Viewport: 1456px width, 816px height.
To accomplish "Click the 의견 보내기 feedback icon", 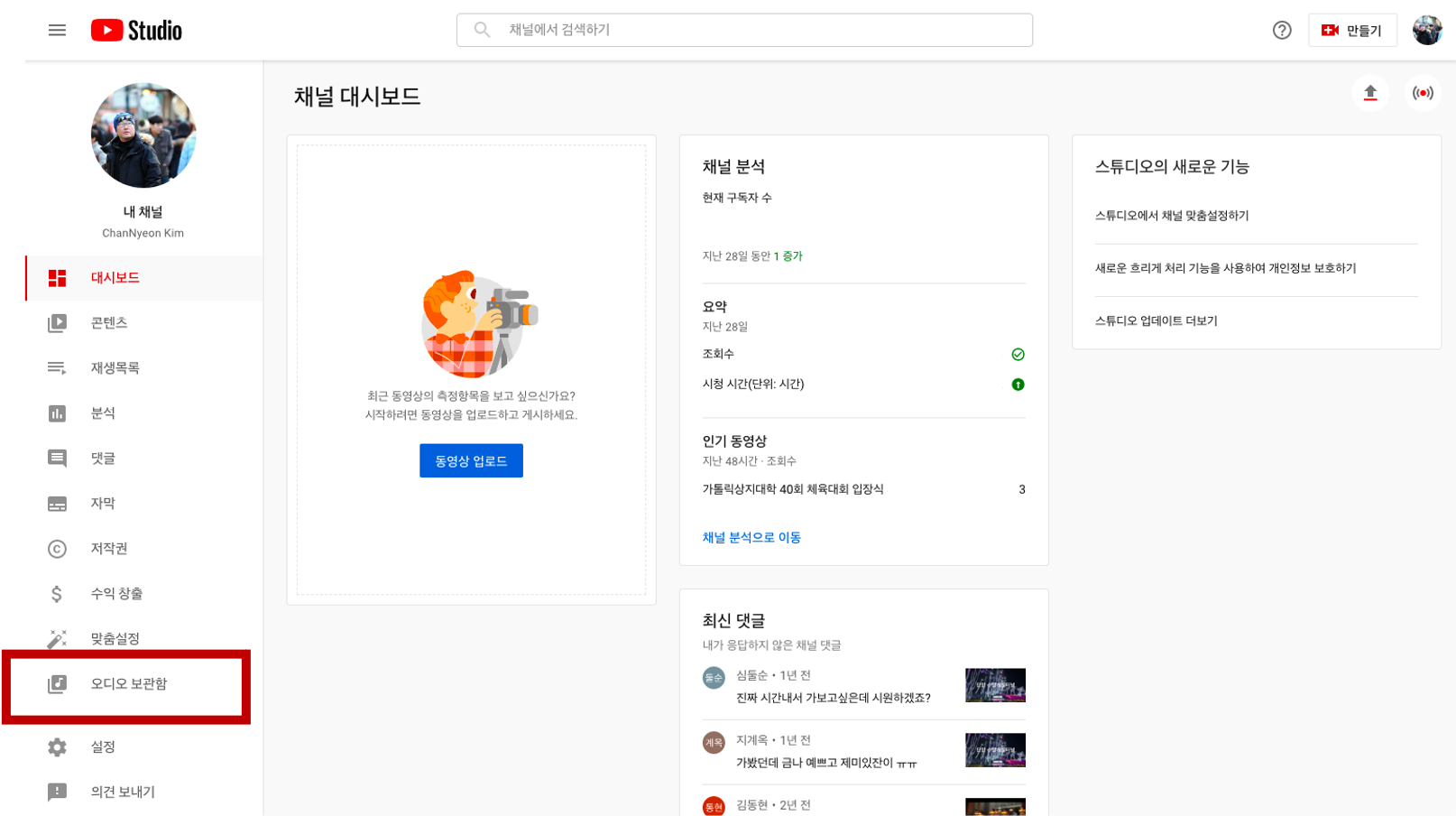I will pos(57,793).
